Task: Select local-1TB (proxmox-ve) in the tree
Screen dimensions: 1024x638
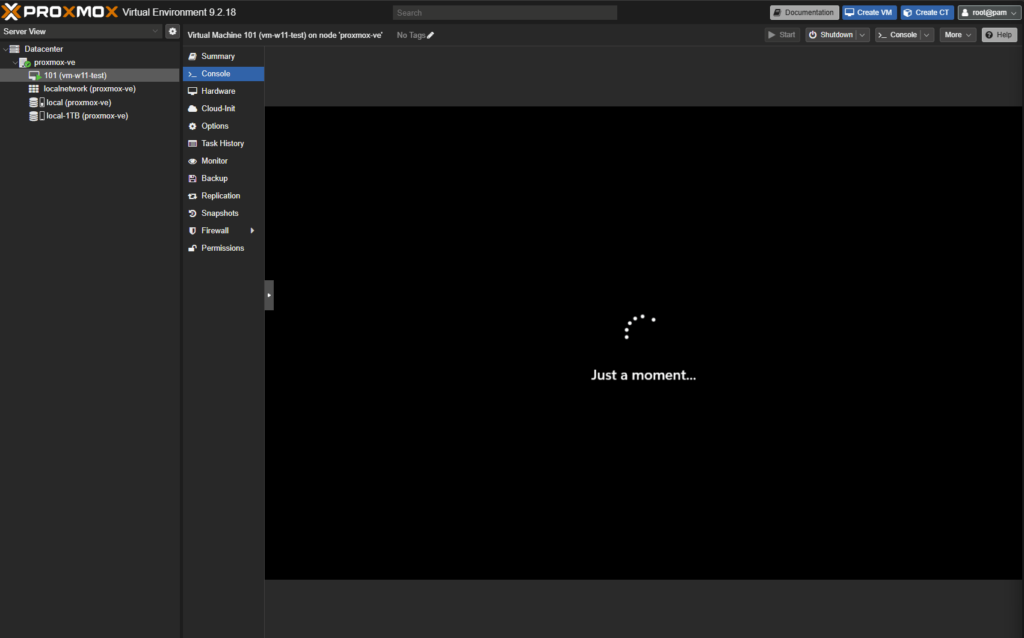Action: 89,116
